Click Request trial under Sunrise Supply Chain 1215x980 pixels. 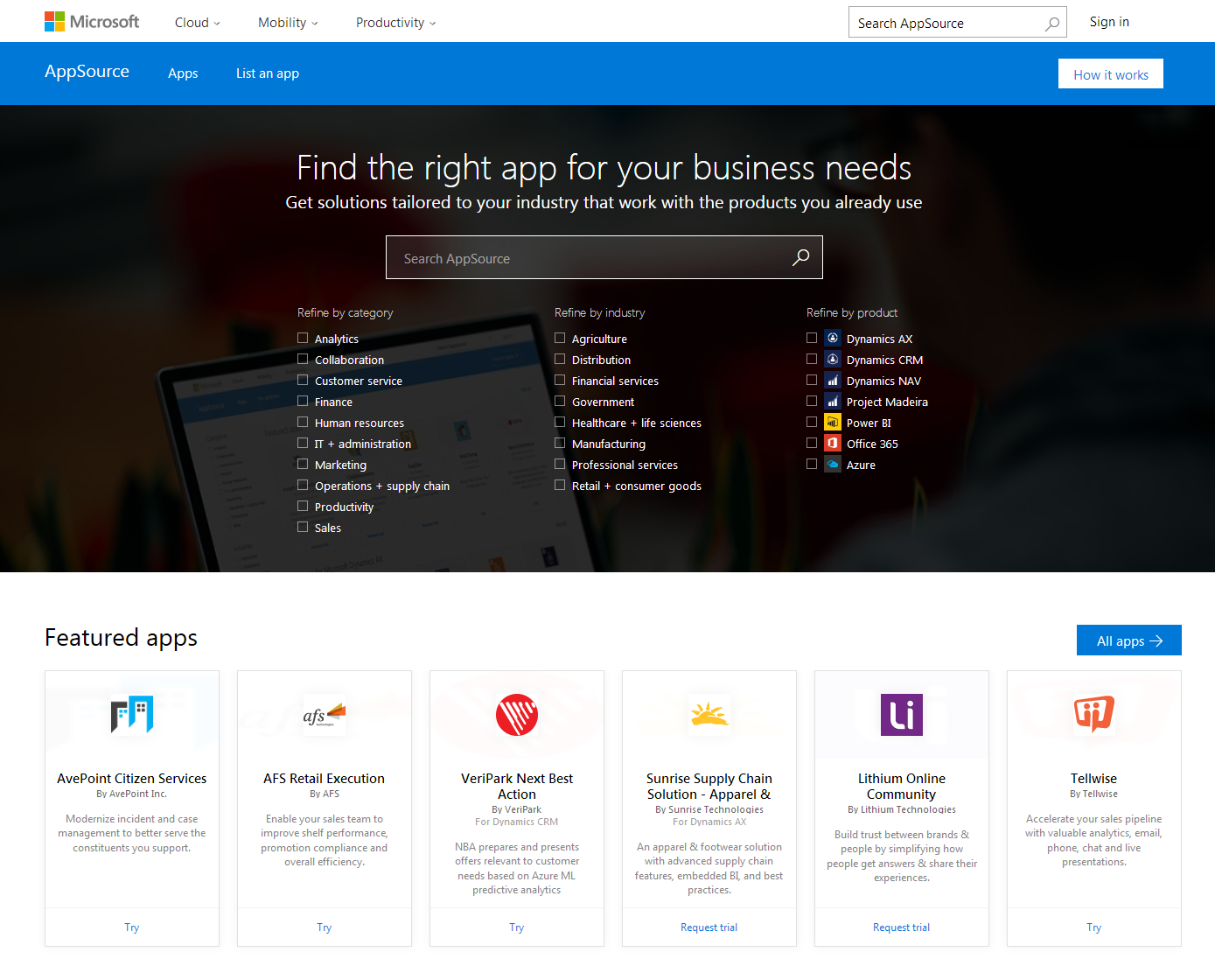pos(709,927)
